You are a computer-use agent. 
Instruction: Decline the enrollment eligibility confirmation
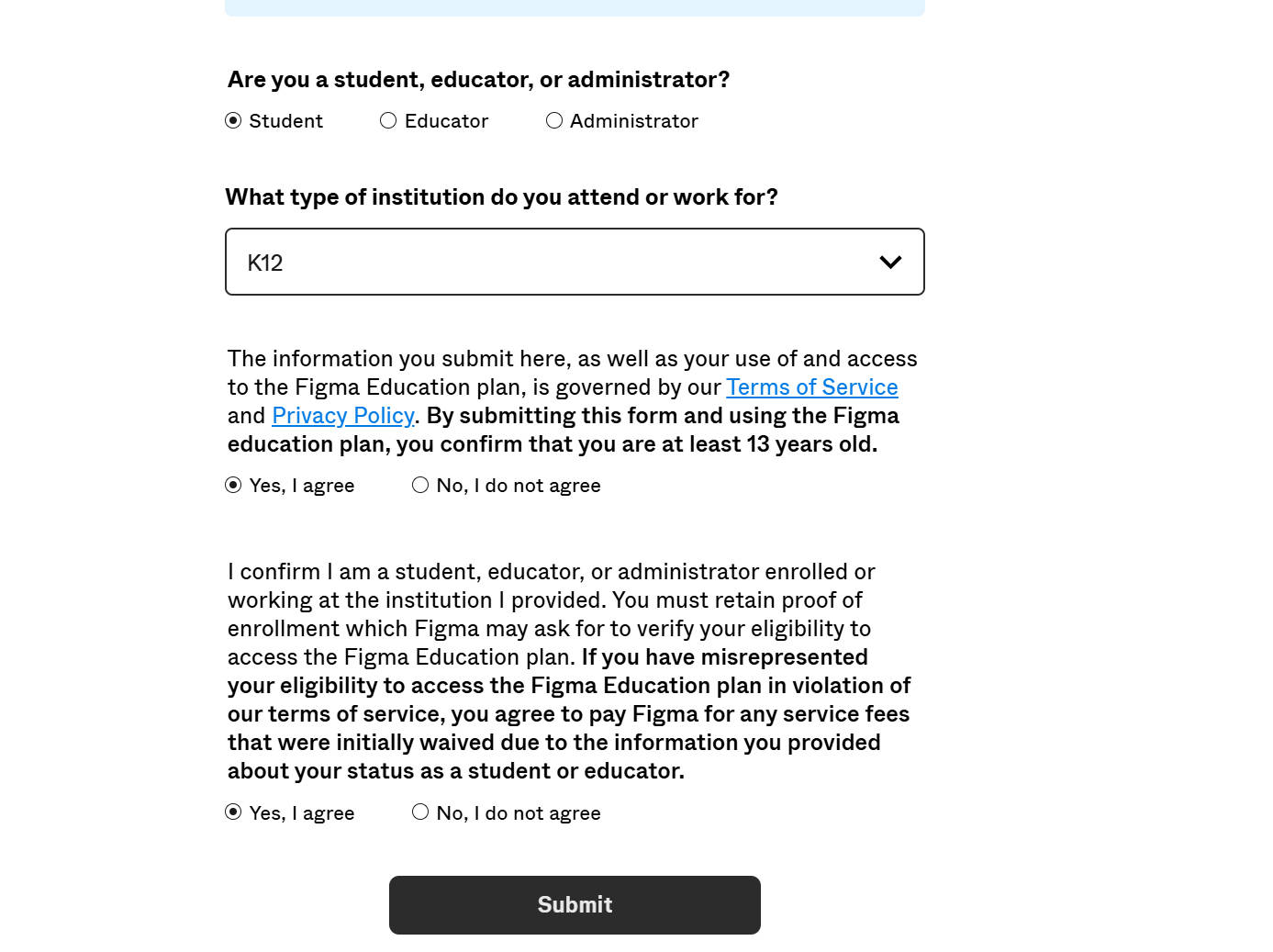point(420,812)
